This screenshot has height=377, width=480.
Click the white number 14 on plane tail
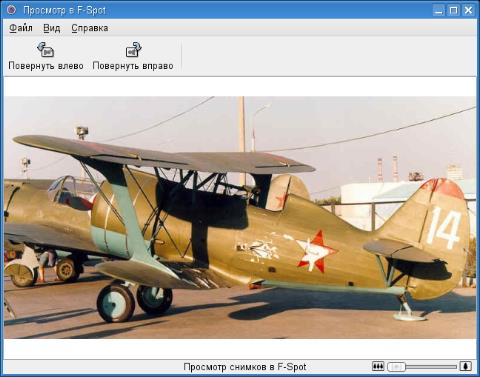[x=444, y=227]
